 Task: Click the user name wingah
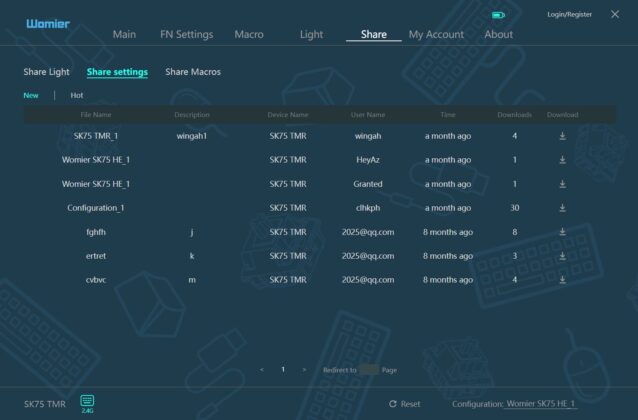point(368,136)
